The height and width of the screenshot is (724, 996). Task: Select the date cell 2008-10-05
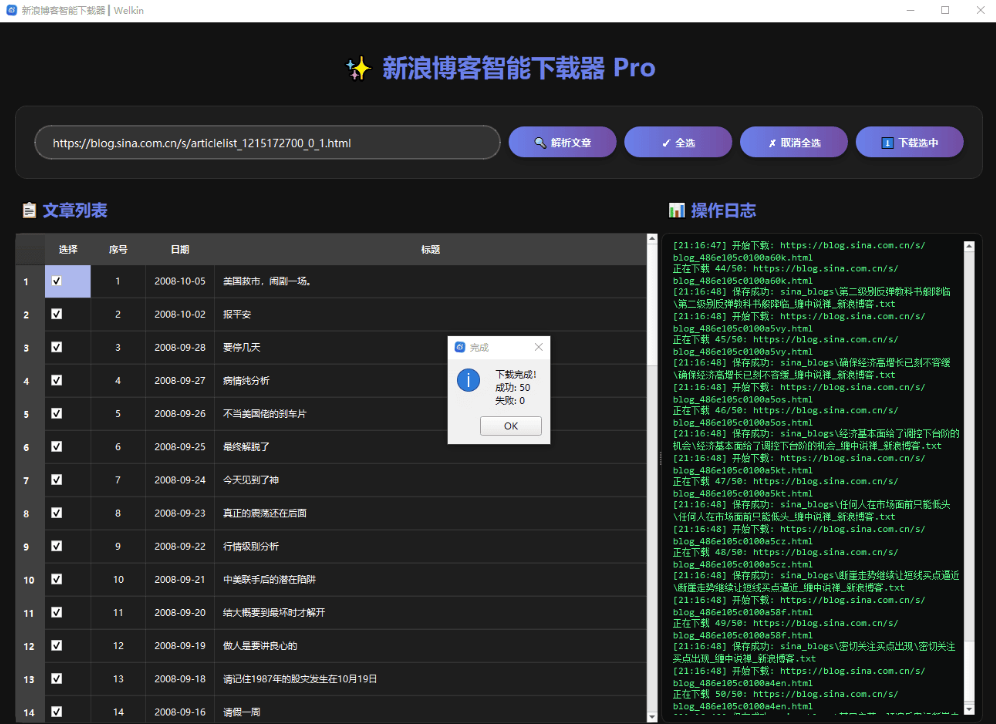coord(180,281)
